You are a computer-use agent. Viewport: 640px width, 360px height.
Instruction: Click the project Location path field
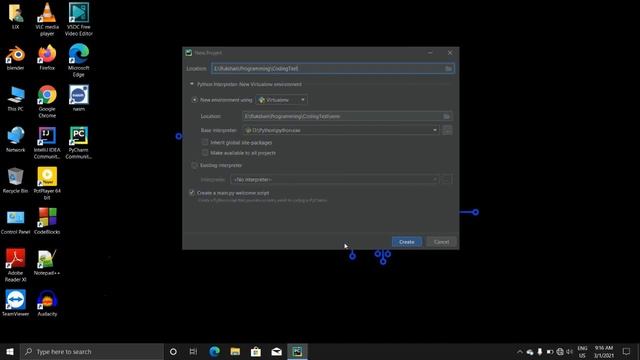(x=327, y=69)
